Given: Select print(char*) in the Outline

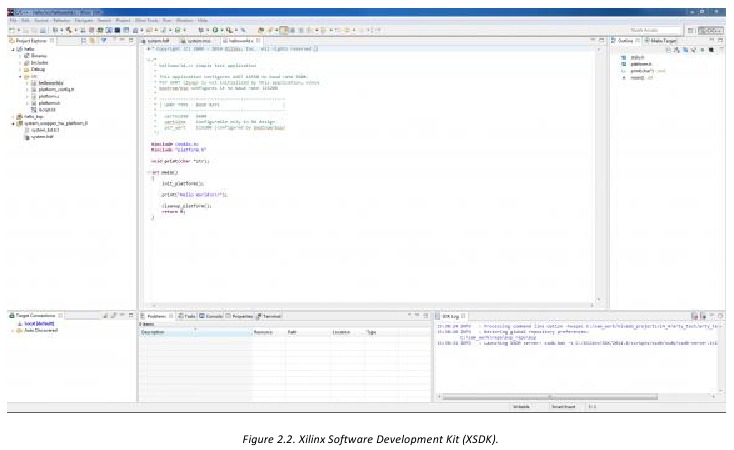Looking at the screenshot, I should point(642,71).
